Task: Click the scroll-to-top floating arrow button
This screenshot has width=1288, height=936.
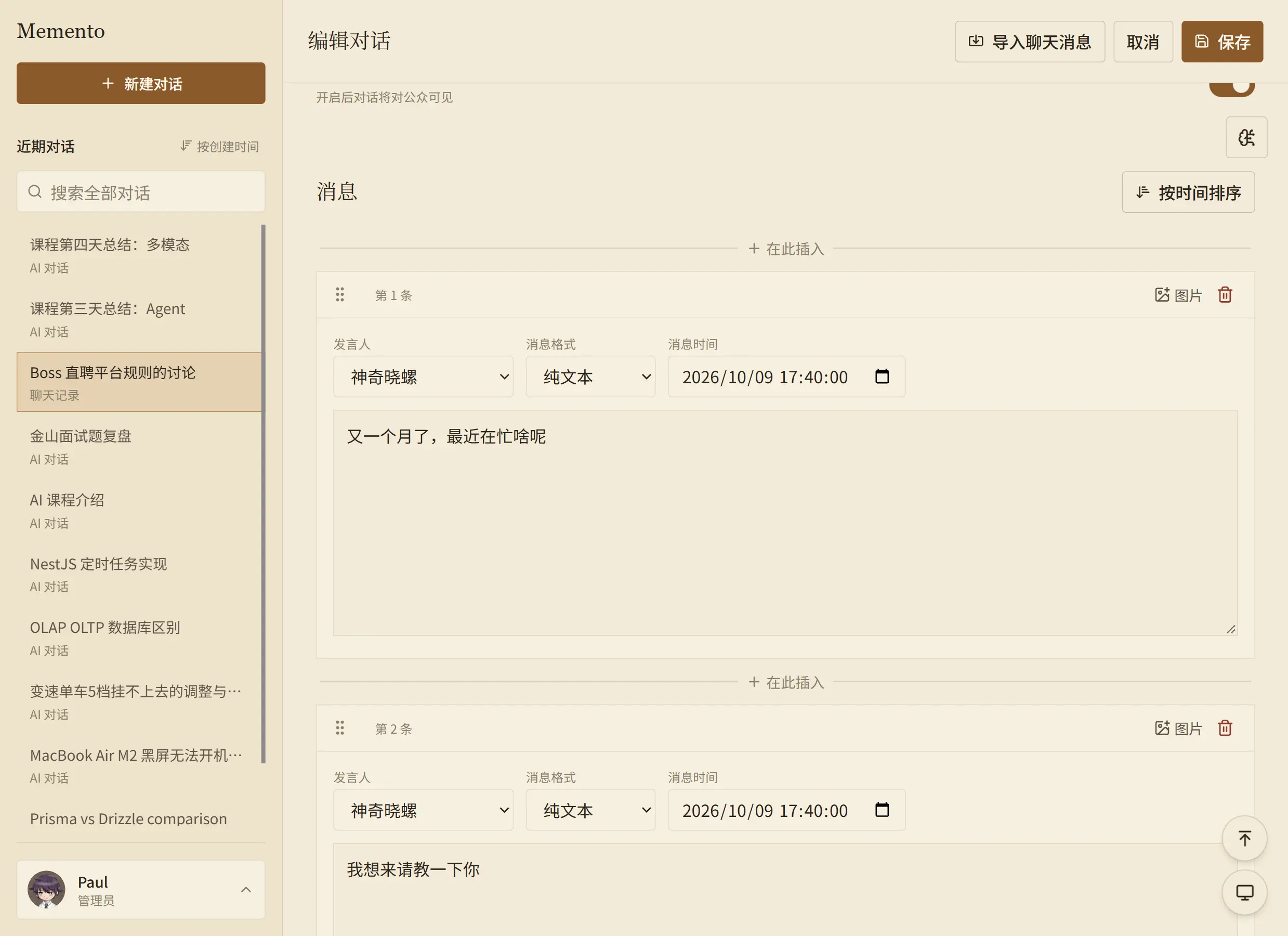Action: 1244,838
